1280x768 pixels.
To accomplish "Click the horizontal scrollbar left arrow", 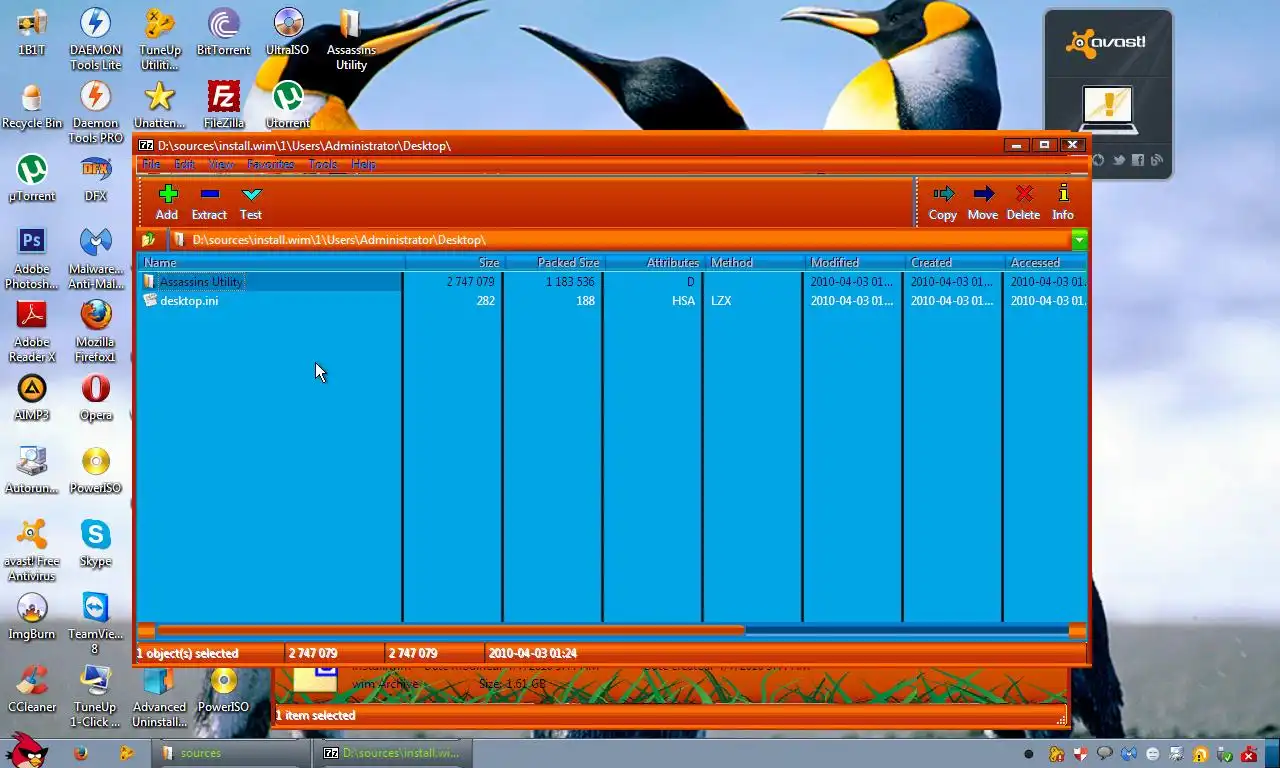I will coord(146,631).
